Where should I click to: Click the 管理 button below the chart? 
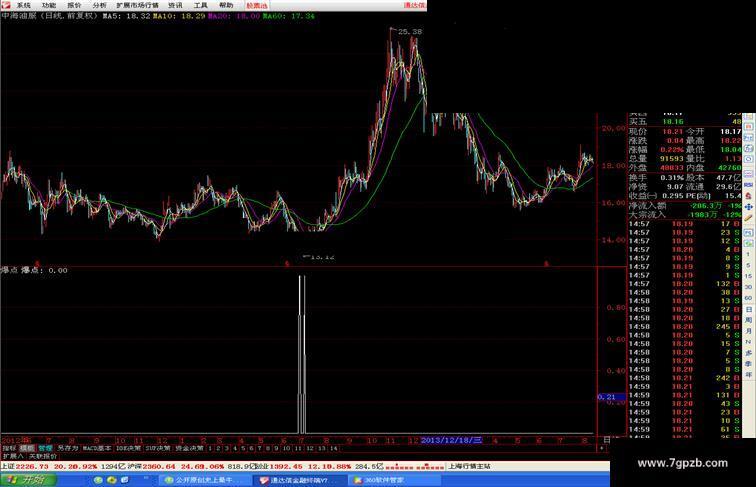pos(45,448)
